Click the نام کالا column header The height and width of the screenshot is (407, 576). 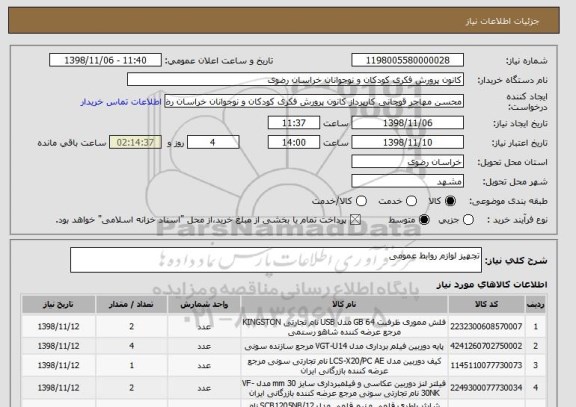344,305
